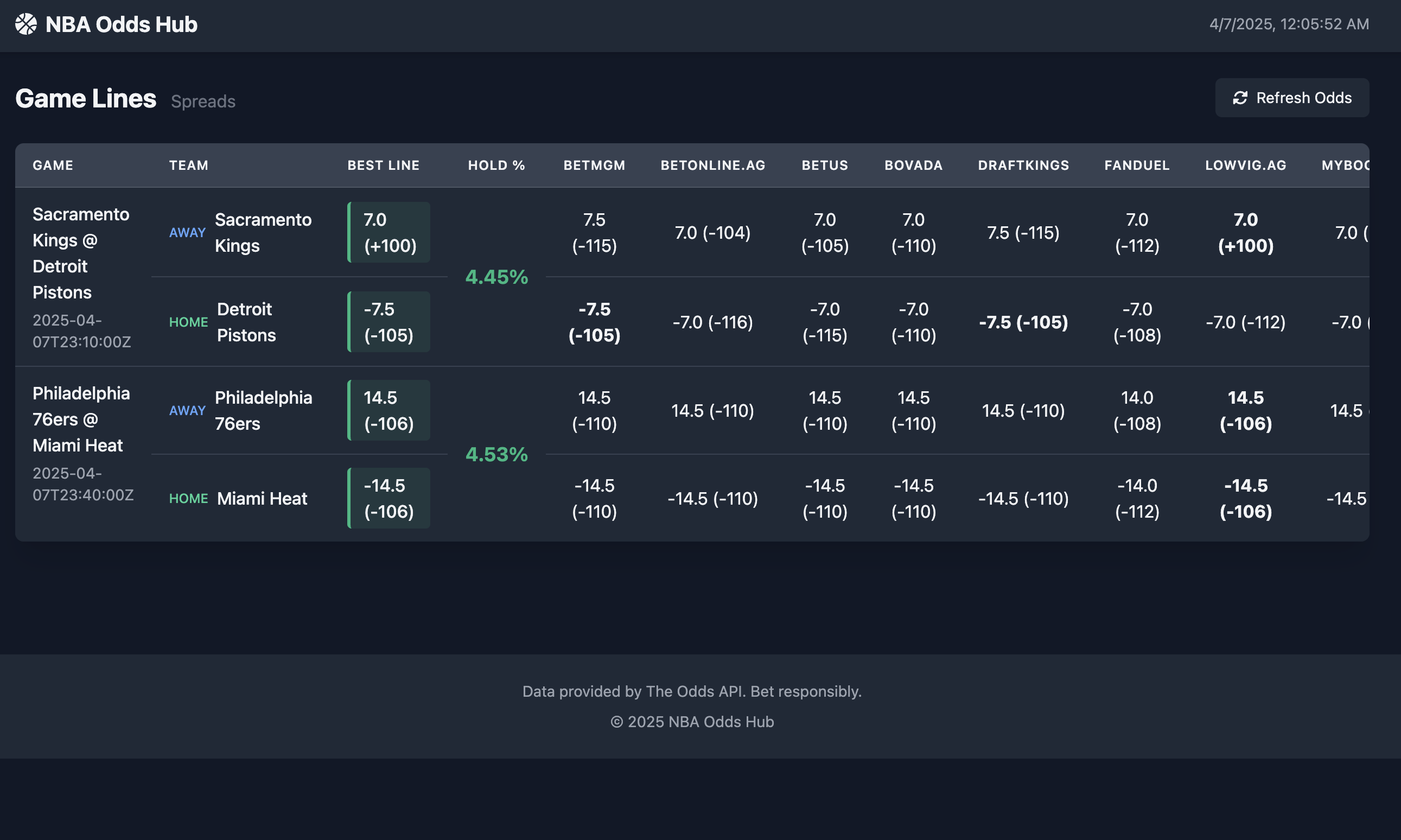Click the 76ers BetOnline 14.5 (-110) cell
The height and width of the screenshot is (840, 1401).
[712, 410]
